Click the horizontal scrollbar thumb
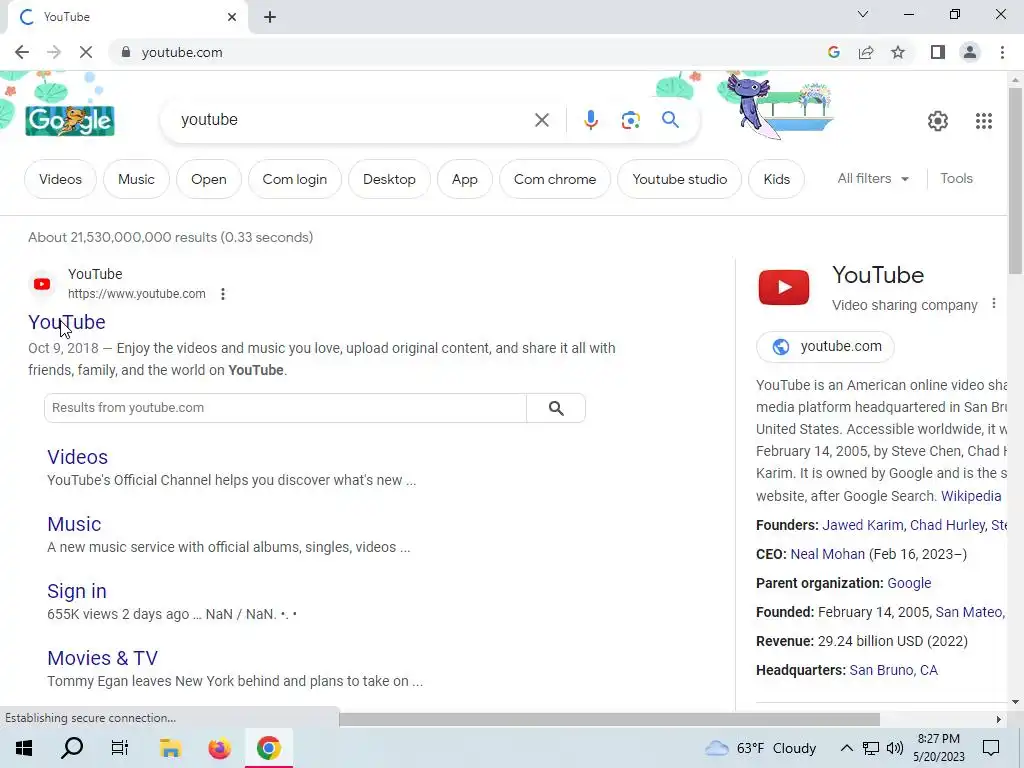Viewport: 1024px width, 768px height. pos(609,719)
